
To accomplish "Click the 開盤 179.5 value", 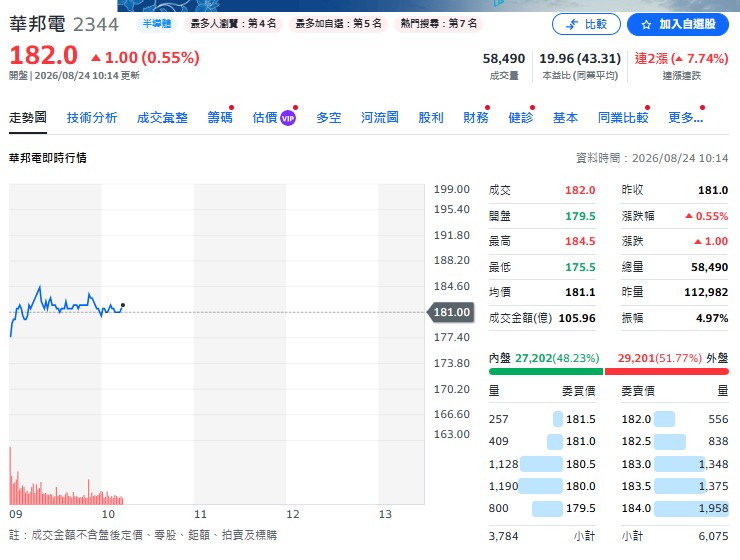I will [x=580, y=216].
